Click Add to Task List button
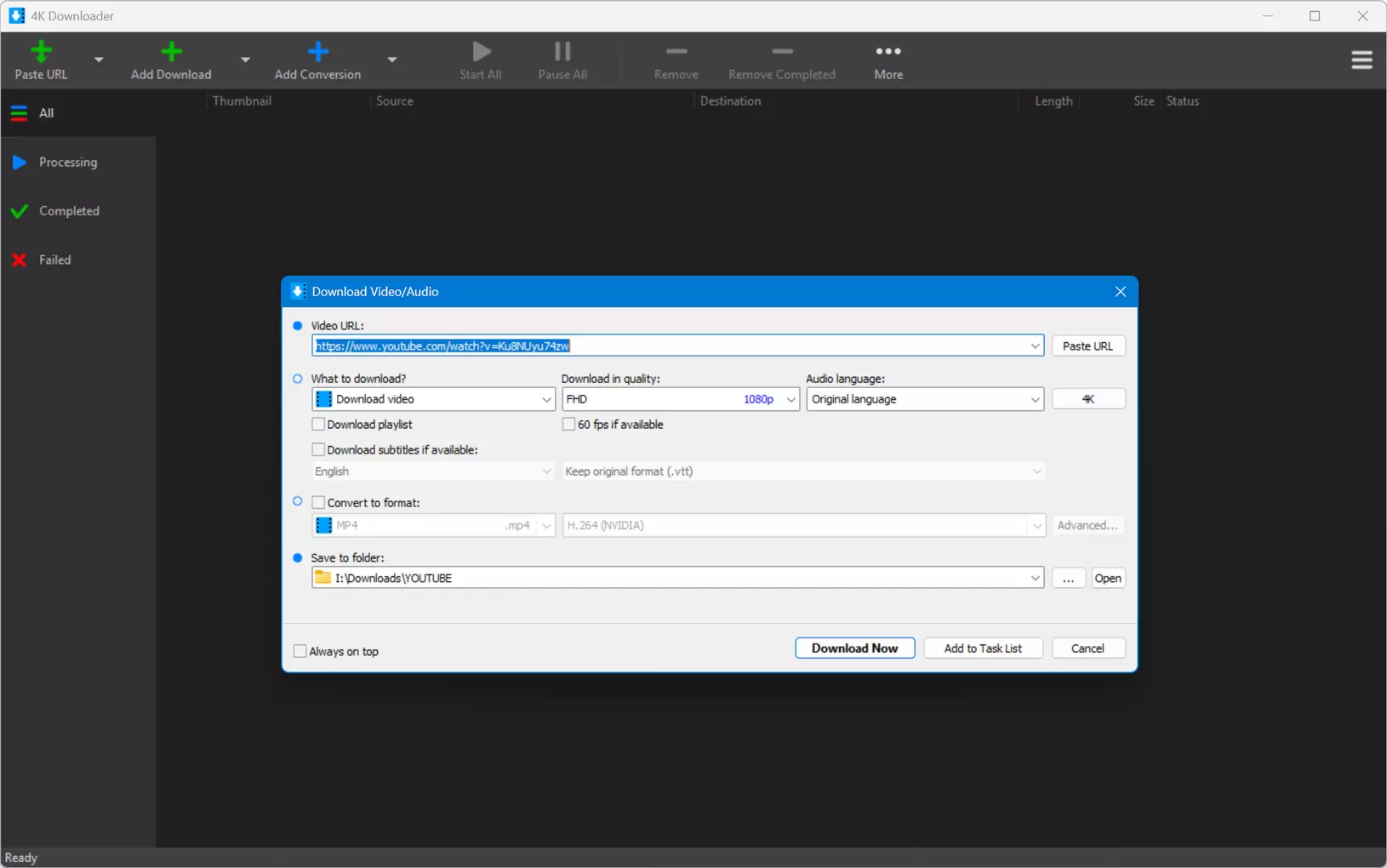This screenshot has height=868, width=1387. tap(983, 648)
